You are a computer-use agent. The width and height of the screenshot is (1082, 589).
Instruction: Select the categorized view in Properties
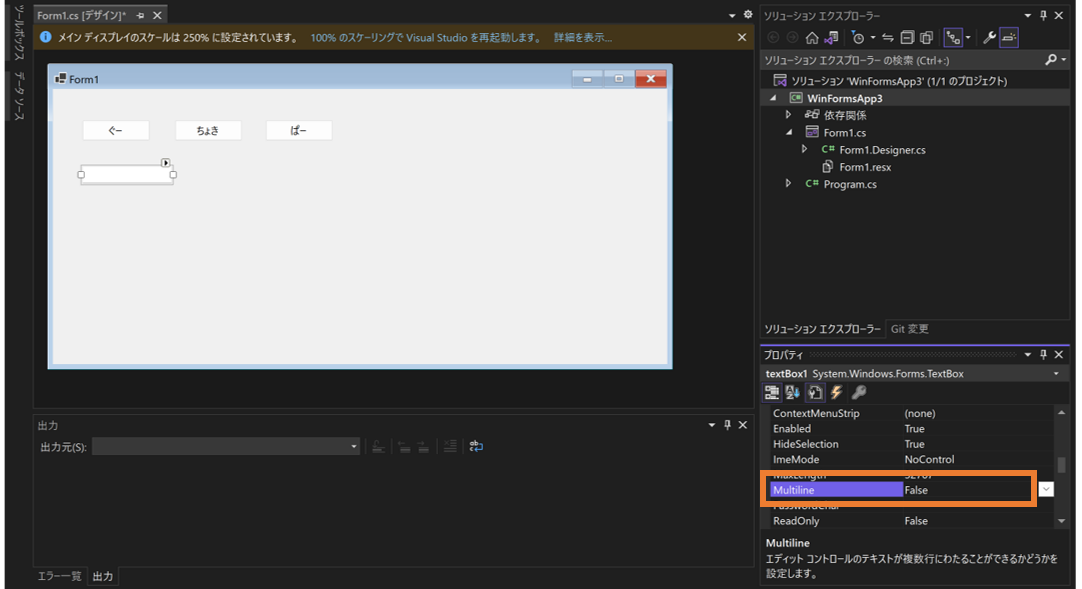coord(772,392)
